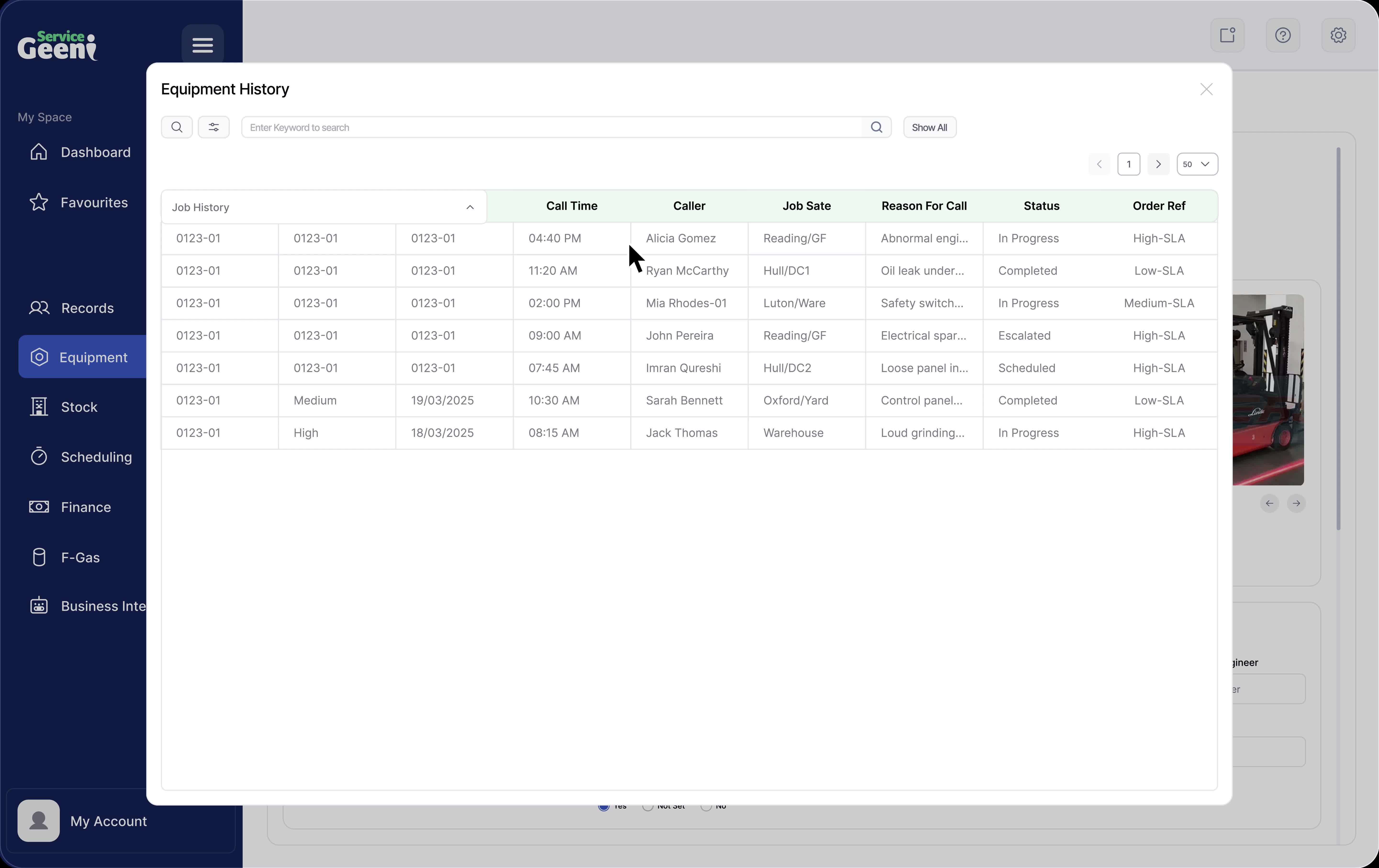Click the Records people icon
Viewport: 1379px width, 868px height.
tap(39, 308)
